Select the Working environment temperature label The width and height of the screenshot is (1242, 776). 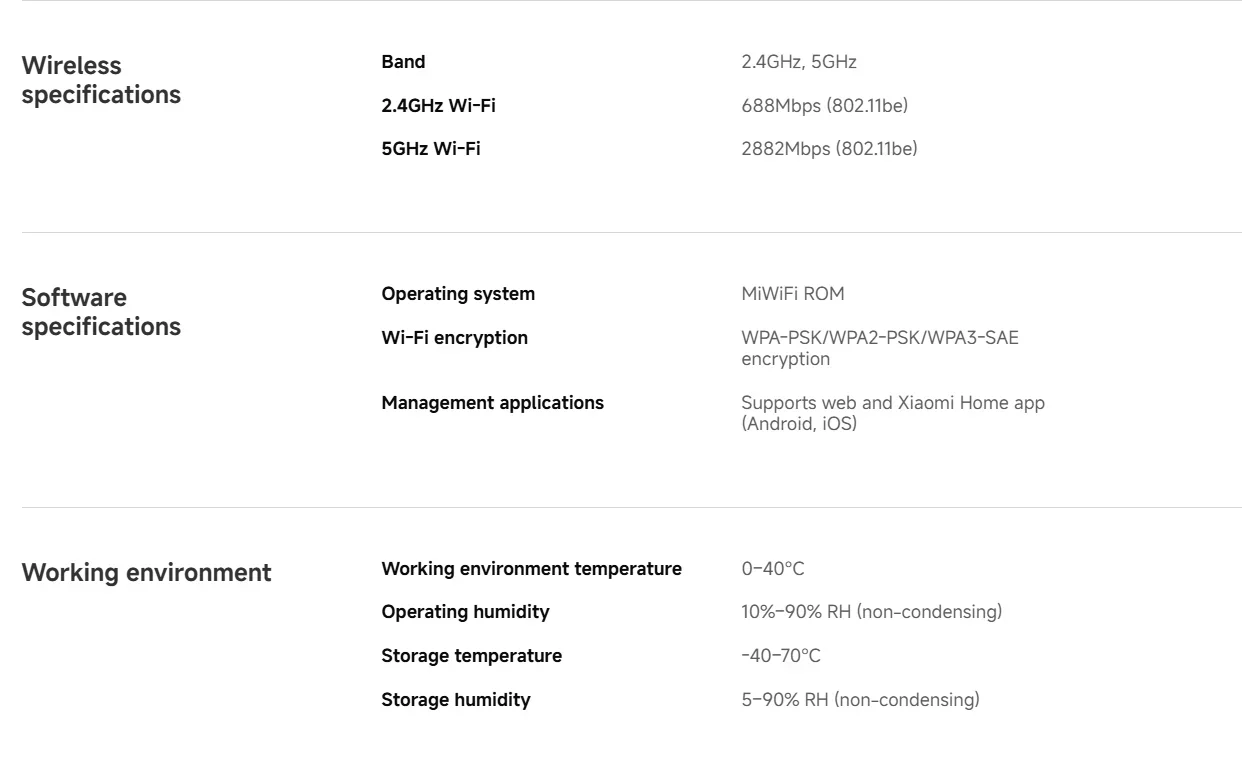coord(532,569)
